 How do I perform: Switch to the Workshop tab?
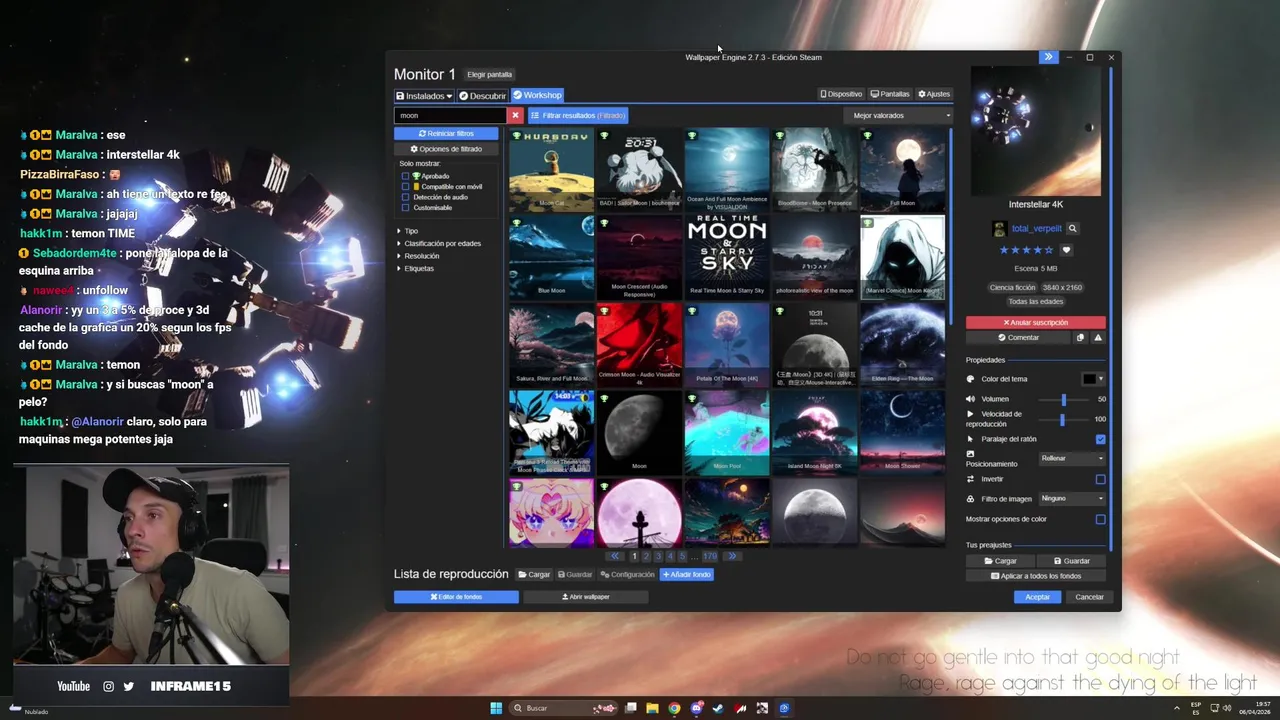[x=537, y=95]
